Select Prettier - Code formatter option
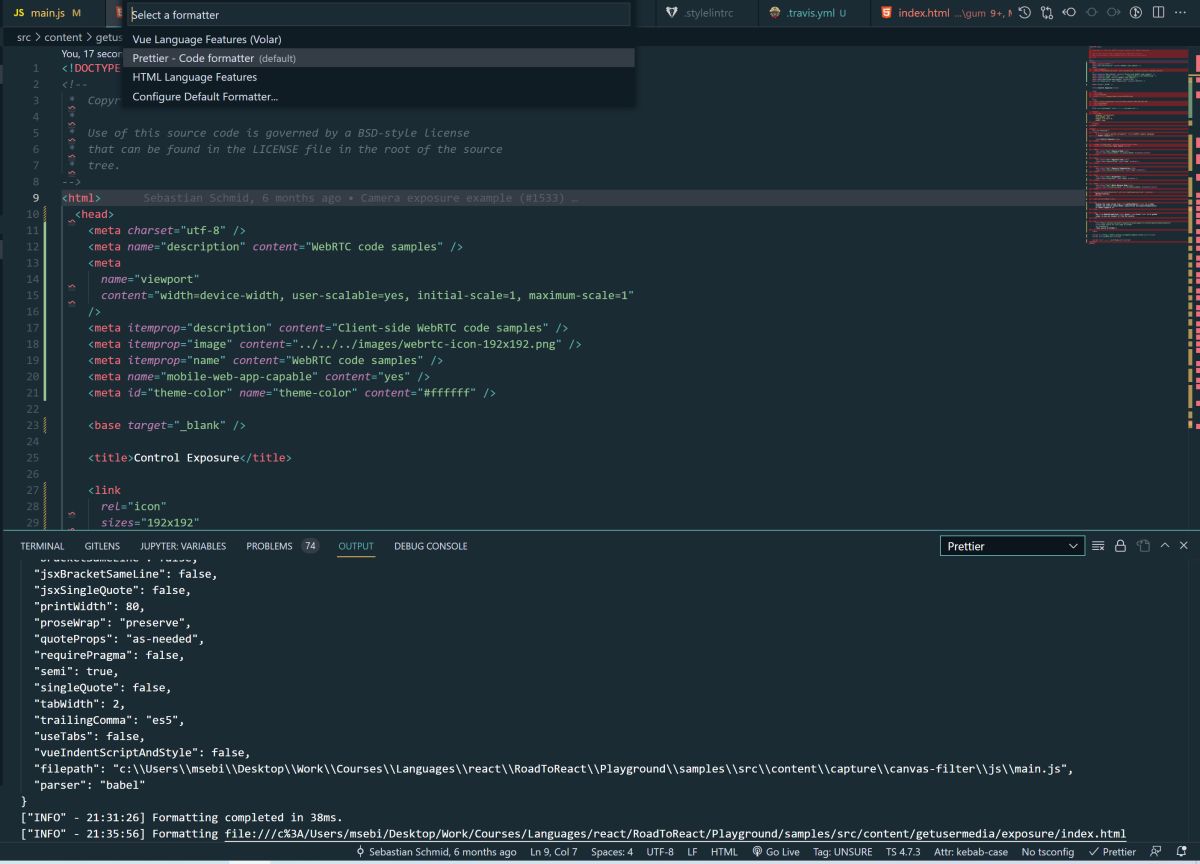This screenshot has width=1200, height=864. pos(379,58)
